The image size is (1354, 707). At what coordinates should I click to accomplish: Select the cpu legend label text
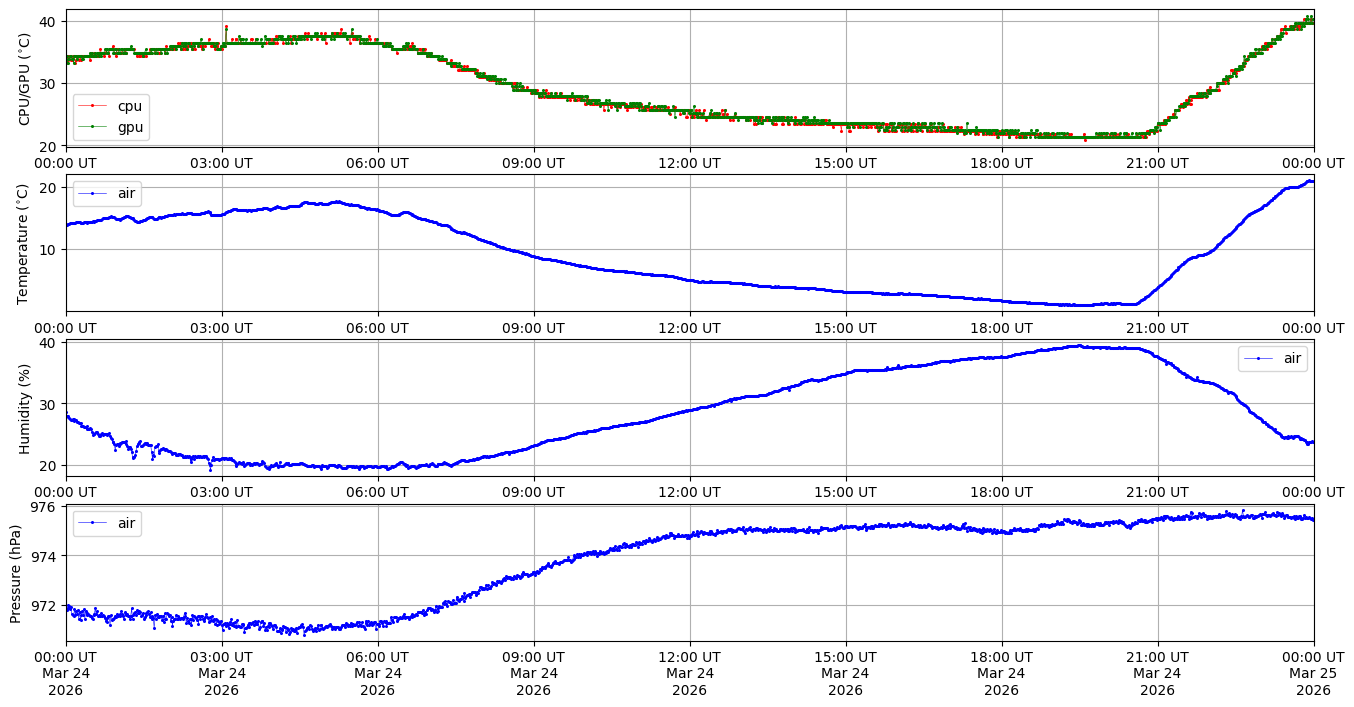coord(130,106)
